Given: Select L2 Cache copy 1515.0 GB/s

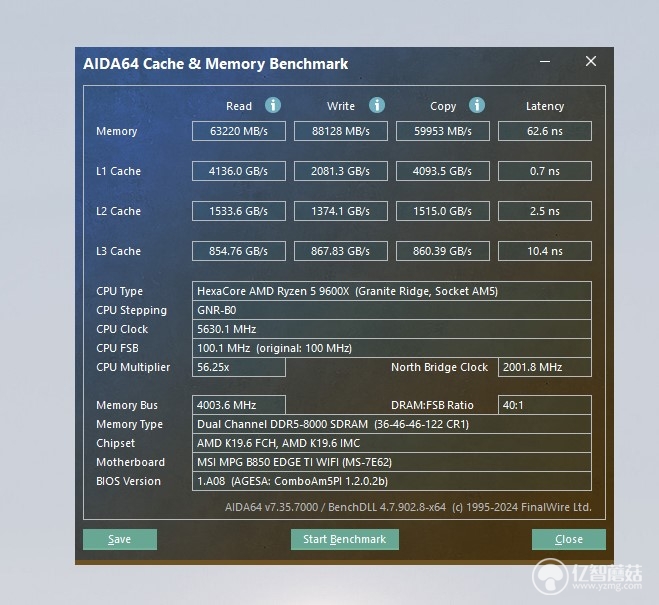Looking at the screenshot, I should coord(443,211).
